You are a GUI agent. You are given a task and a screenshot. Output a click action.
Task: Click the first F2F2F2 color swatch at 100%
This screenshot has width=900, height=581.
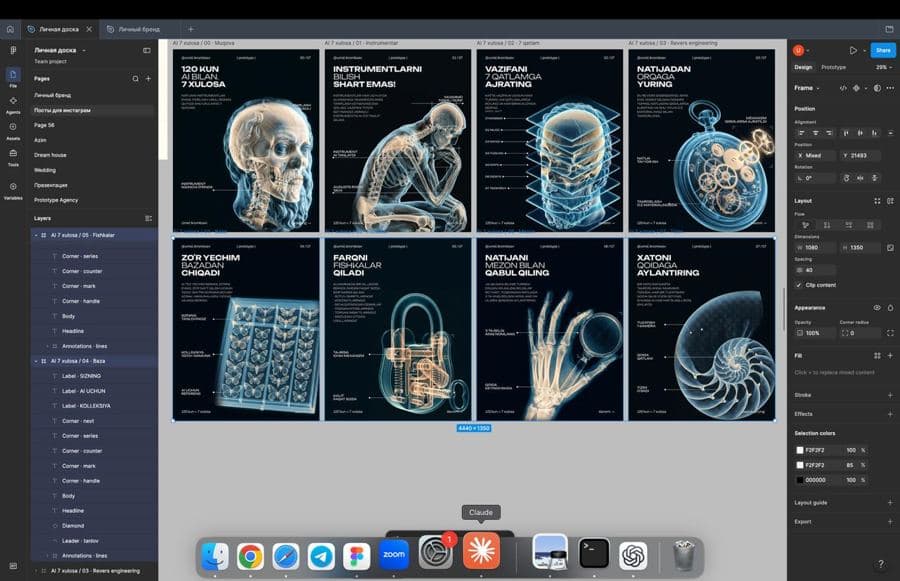pyautogui.click(x=800, y=450)
